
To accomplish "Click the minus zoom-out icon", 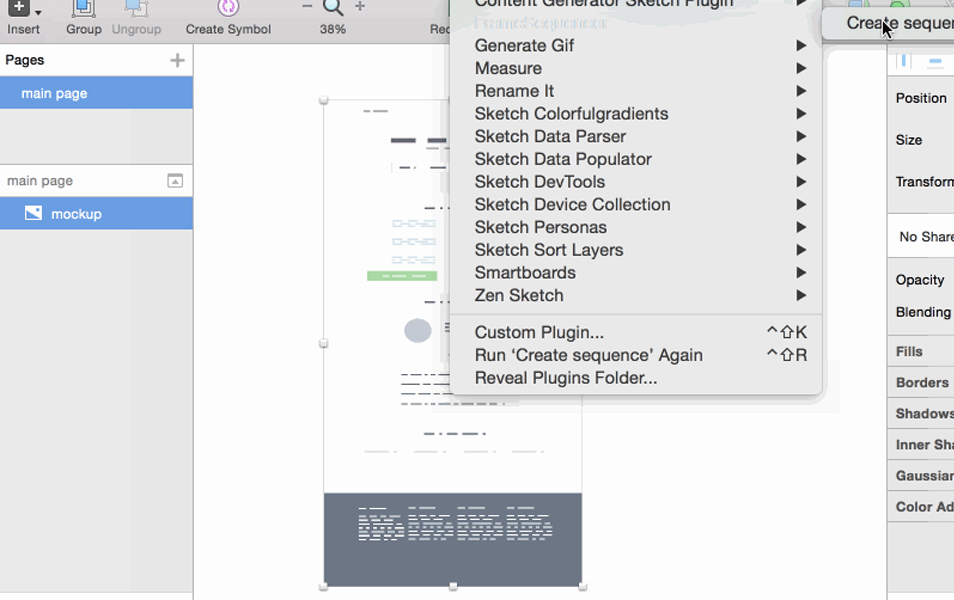I will 307,7.
